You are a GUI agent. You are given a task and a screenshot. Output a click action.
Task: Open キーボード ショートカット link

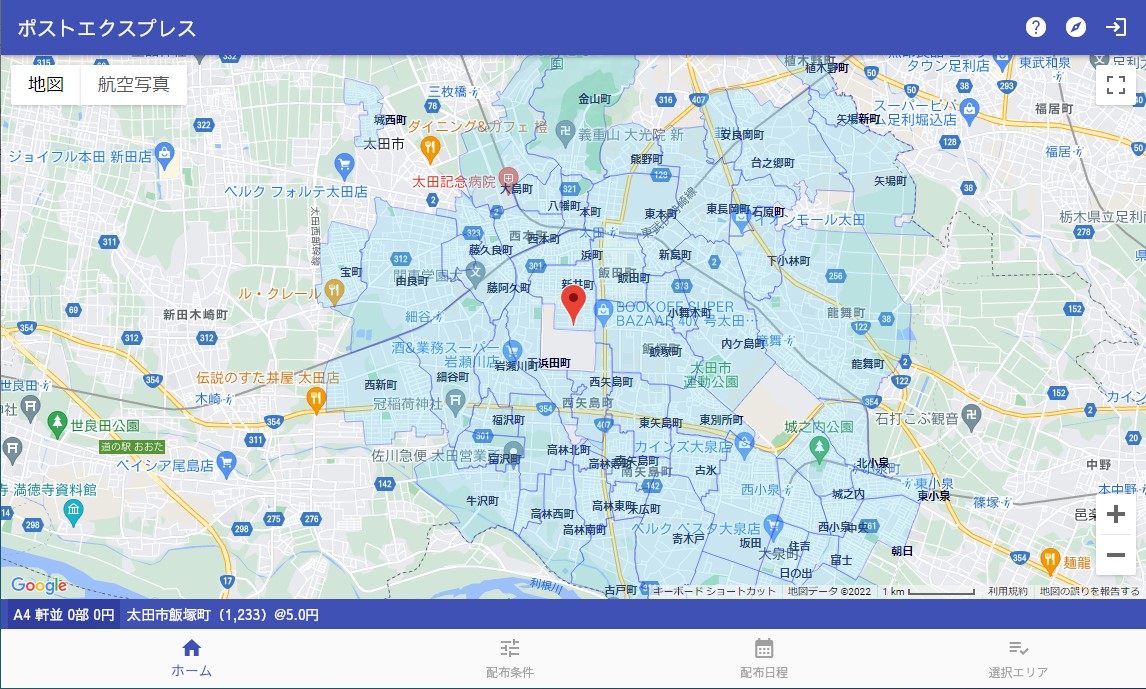(x=714, y=591)
